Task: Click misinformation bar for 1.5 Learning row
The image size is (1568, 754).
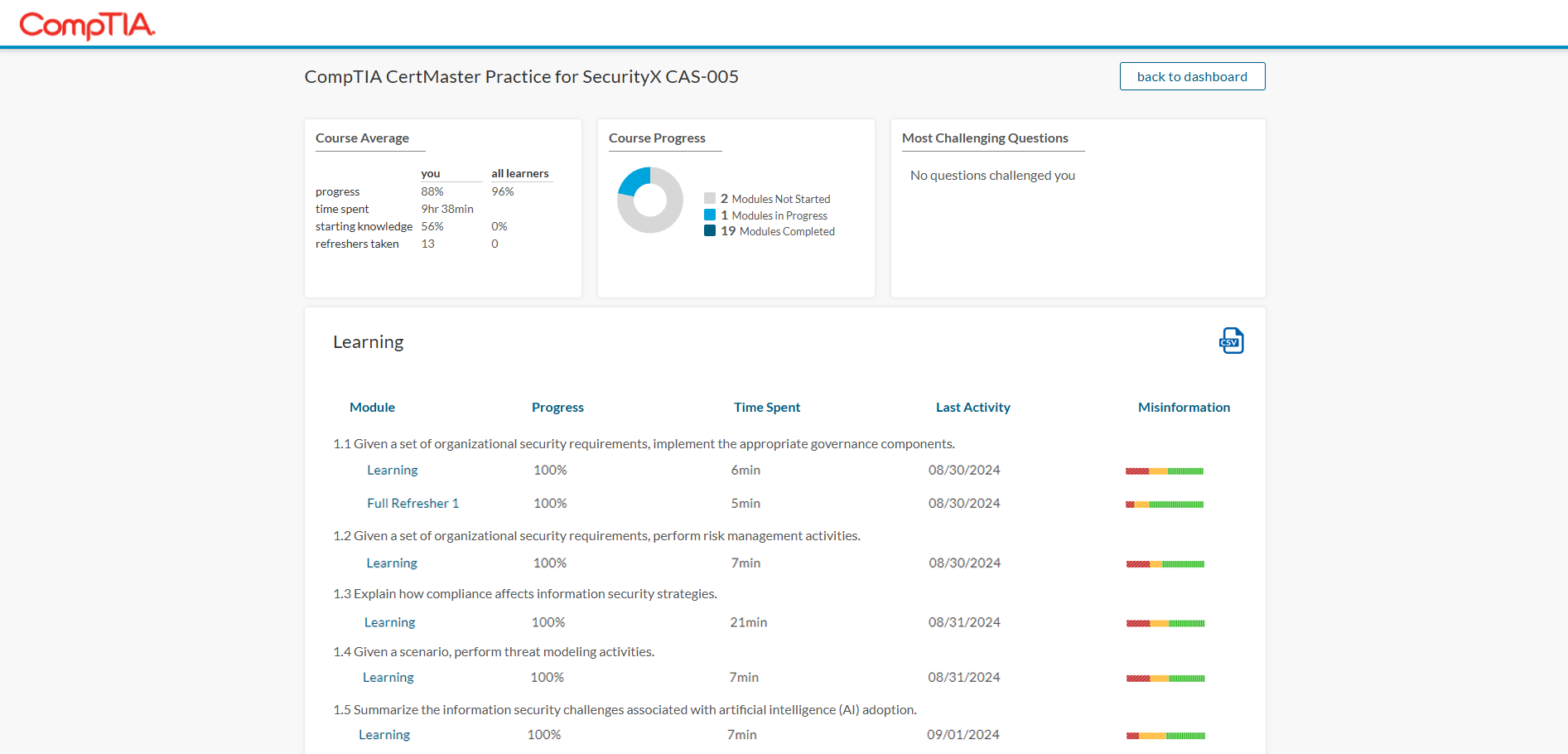Action: 1165,735
